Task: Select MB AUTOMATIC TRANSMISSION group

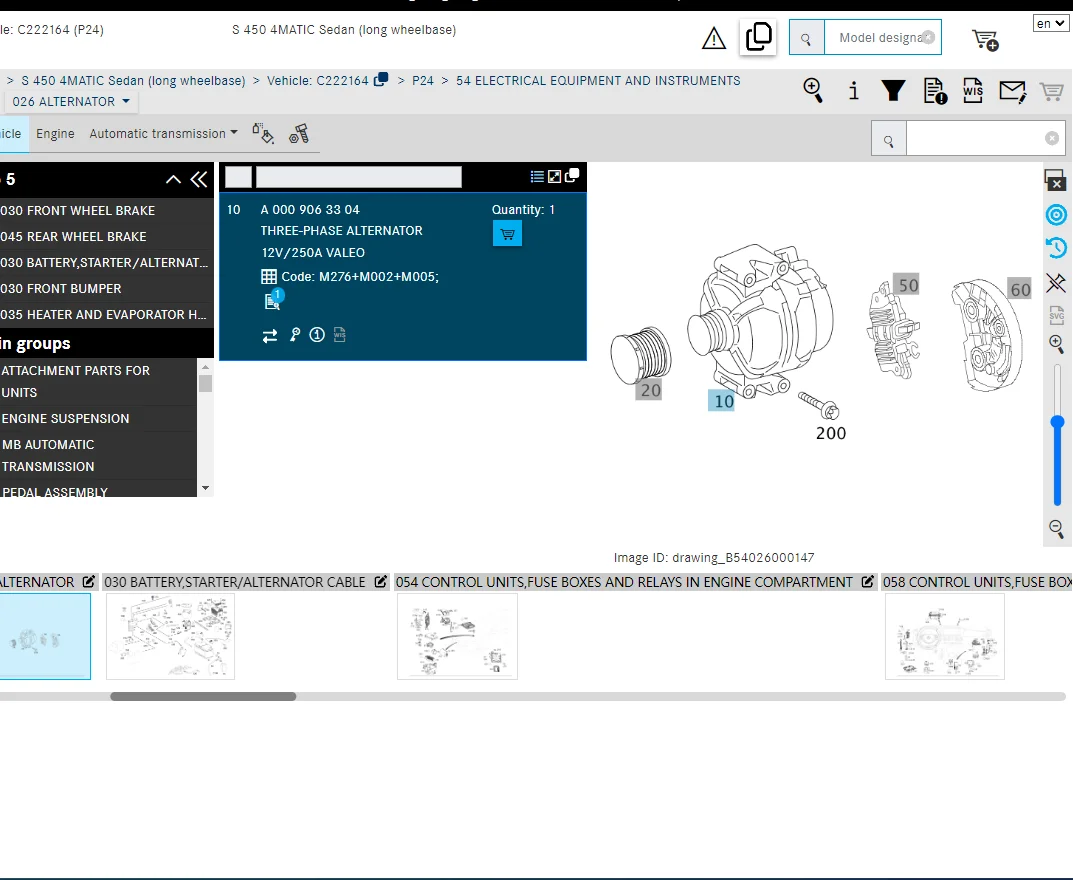Action: [99, 456]
